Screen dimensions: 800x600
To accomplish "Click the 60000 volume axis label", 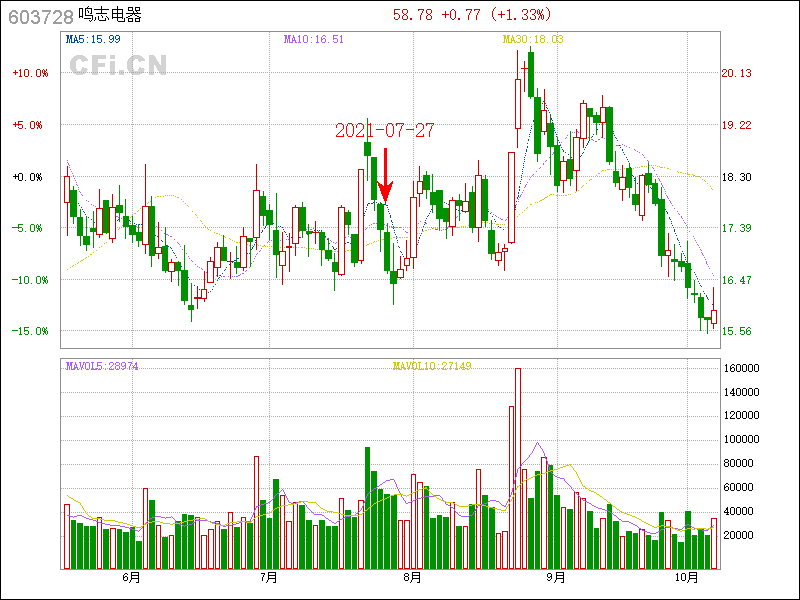I will (x=739, y=487).
